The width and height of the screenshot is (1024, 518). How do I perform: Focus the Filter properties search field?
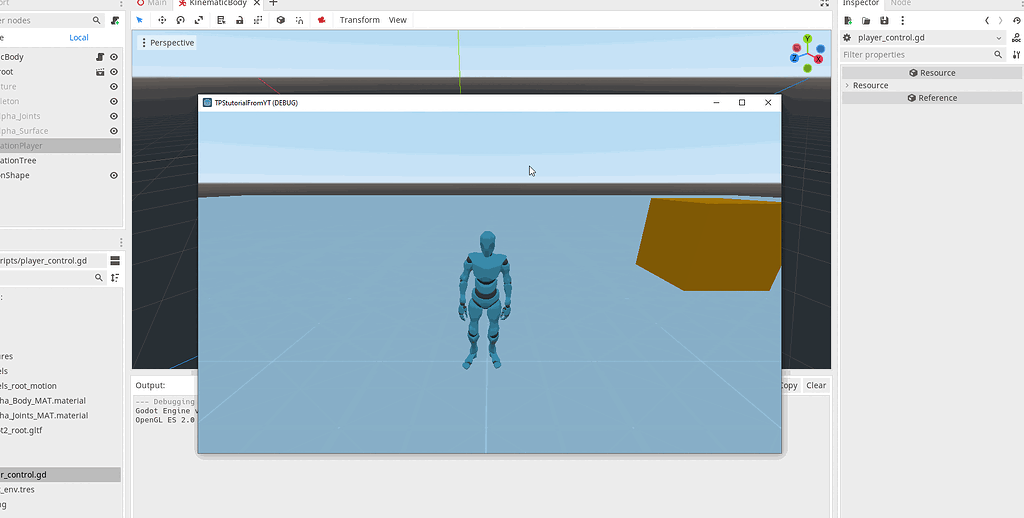(x=923, y=55)
